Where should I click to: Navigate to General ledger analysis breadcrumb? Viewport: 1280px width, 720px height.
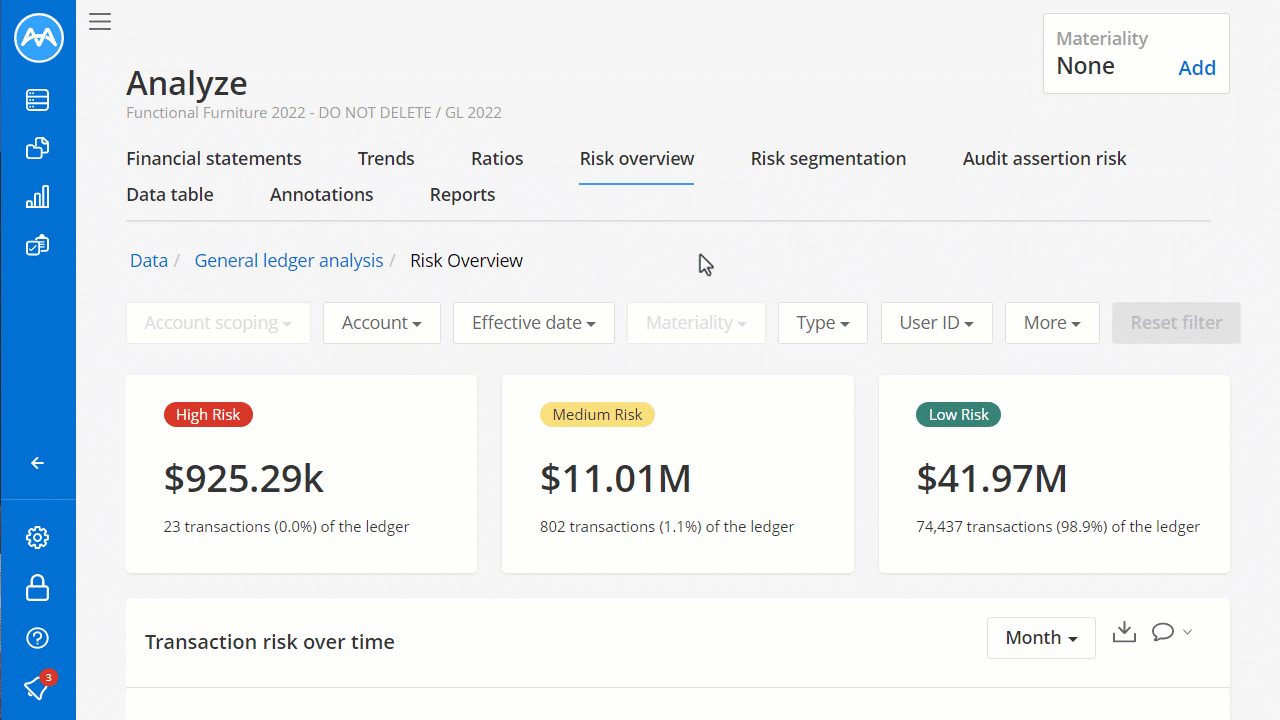[288, 261]
